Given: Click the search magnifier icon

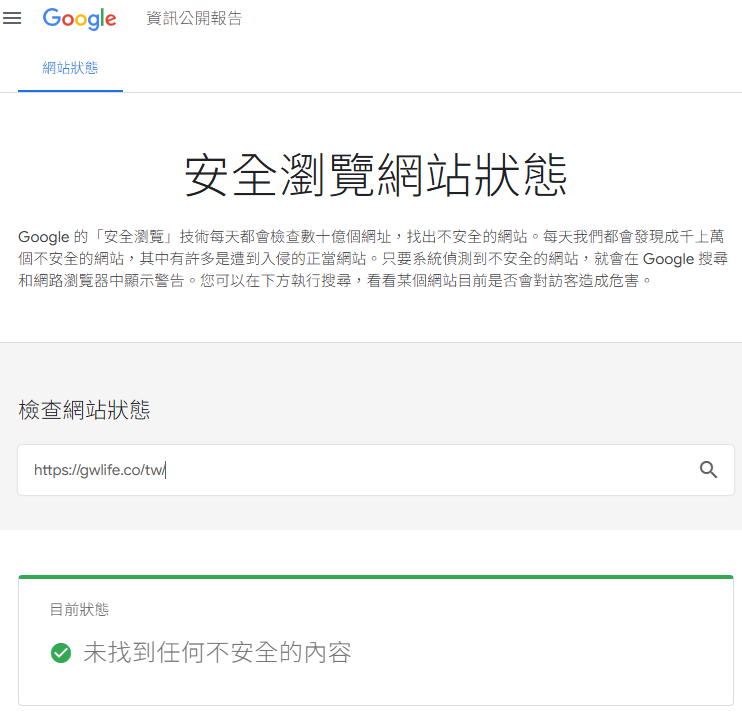Looking at the screenshot, I should point(708,470).
